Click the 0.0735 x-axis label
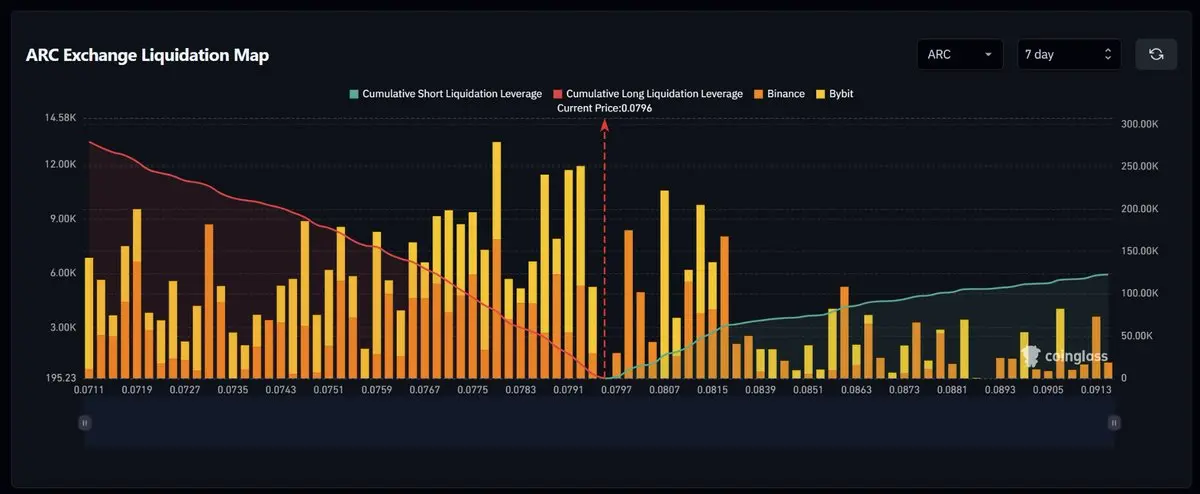Viewport: 1200px width, 494px height. [x=231, y=392]
